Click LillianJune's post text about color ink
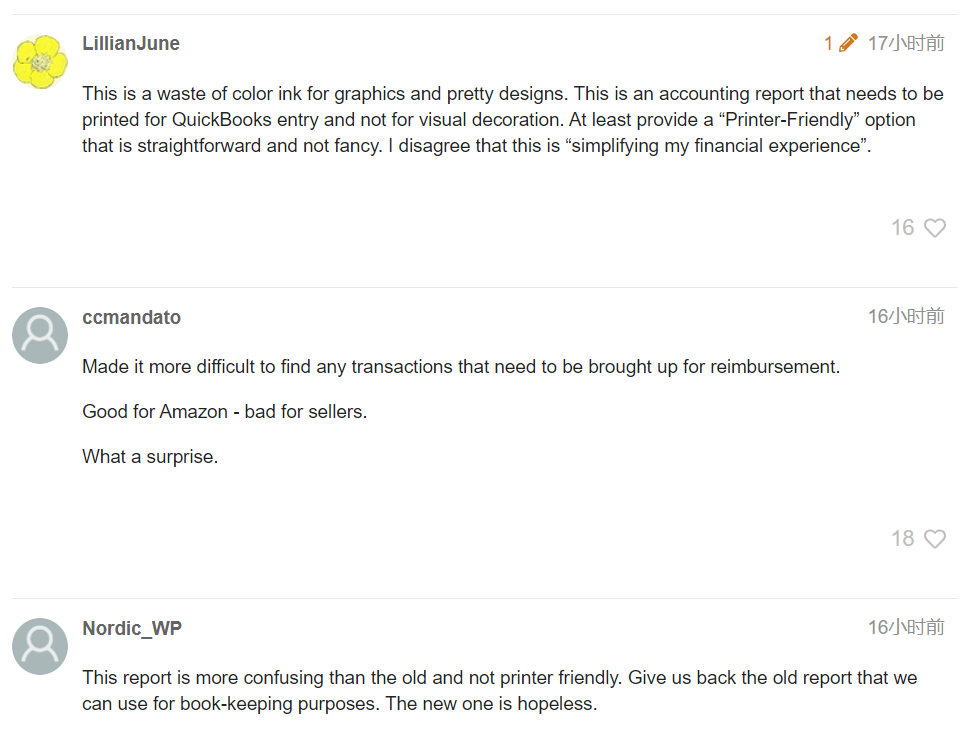 513,119
